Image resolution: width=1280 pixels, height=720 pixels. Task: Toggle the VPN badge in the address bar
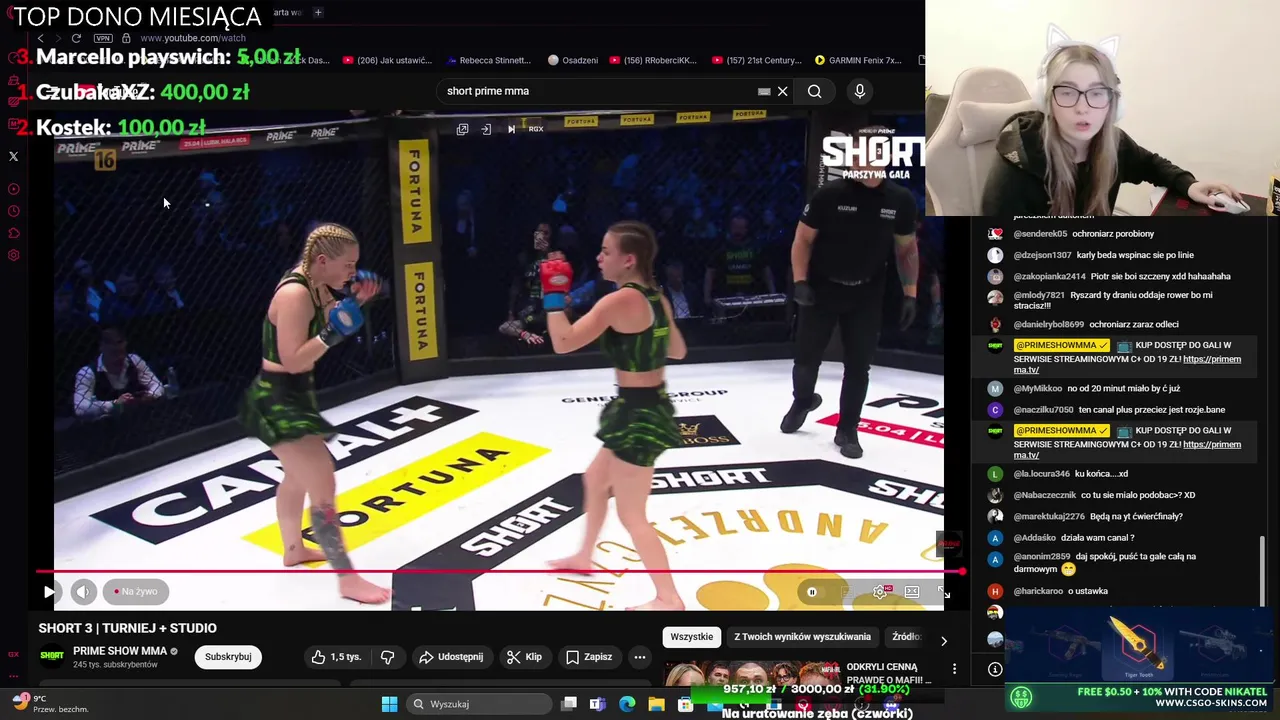103,38
